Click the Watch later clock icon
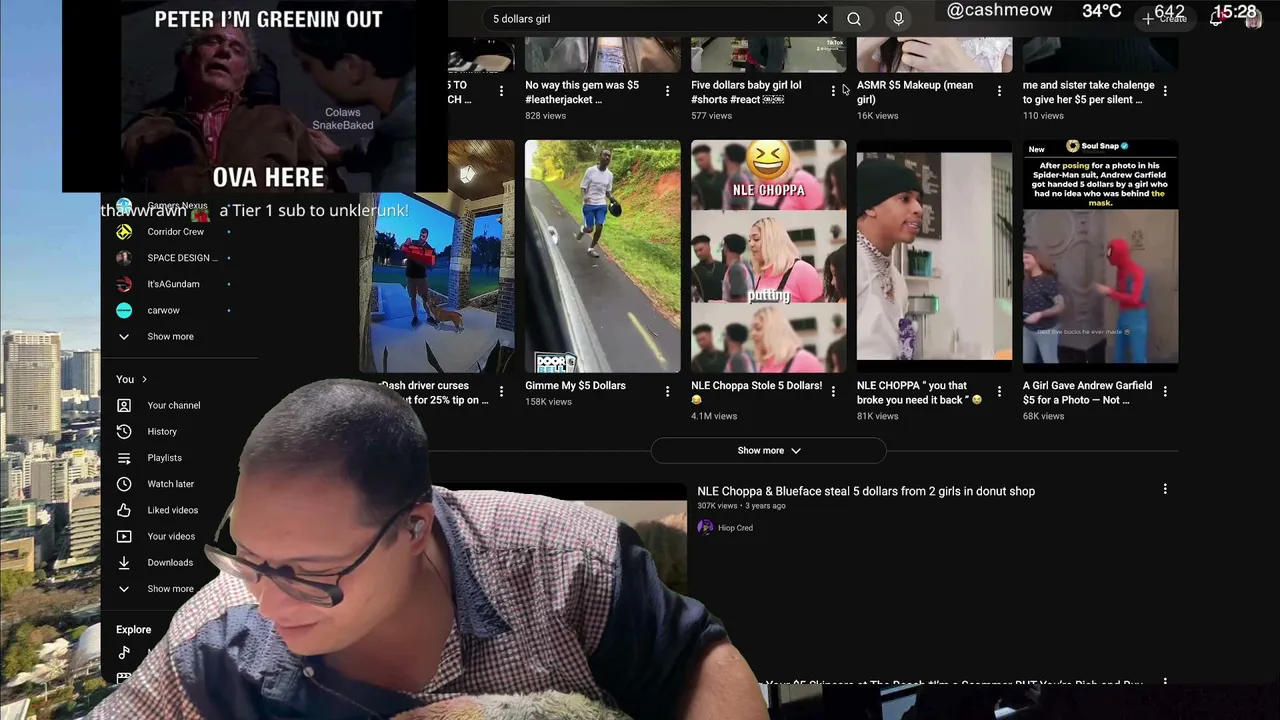Viewport: 1280px width, 720px height. click(124, 484)
